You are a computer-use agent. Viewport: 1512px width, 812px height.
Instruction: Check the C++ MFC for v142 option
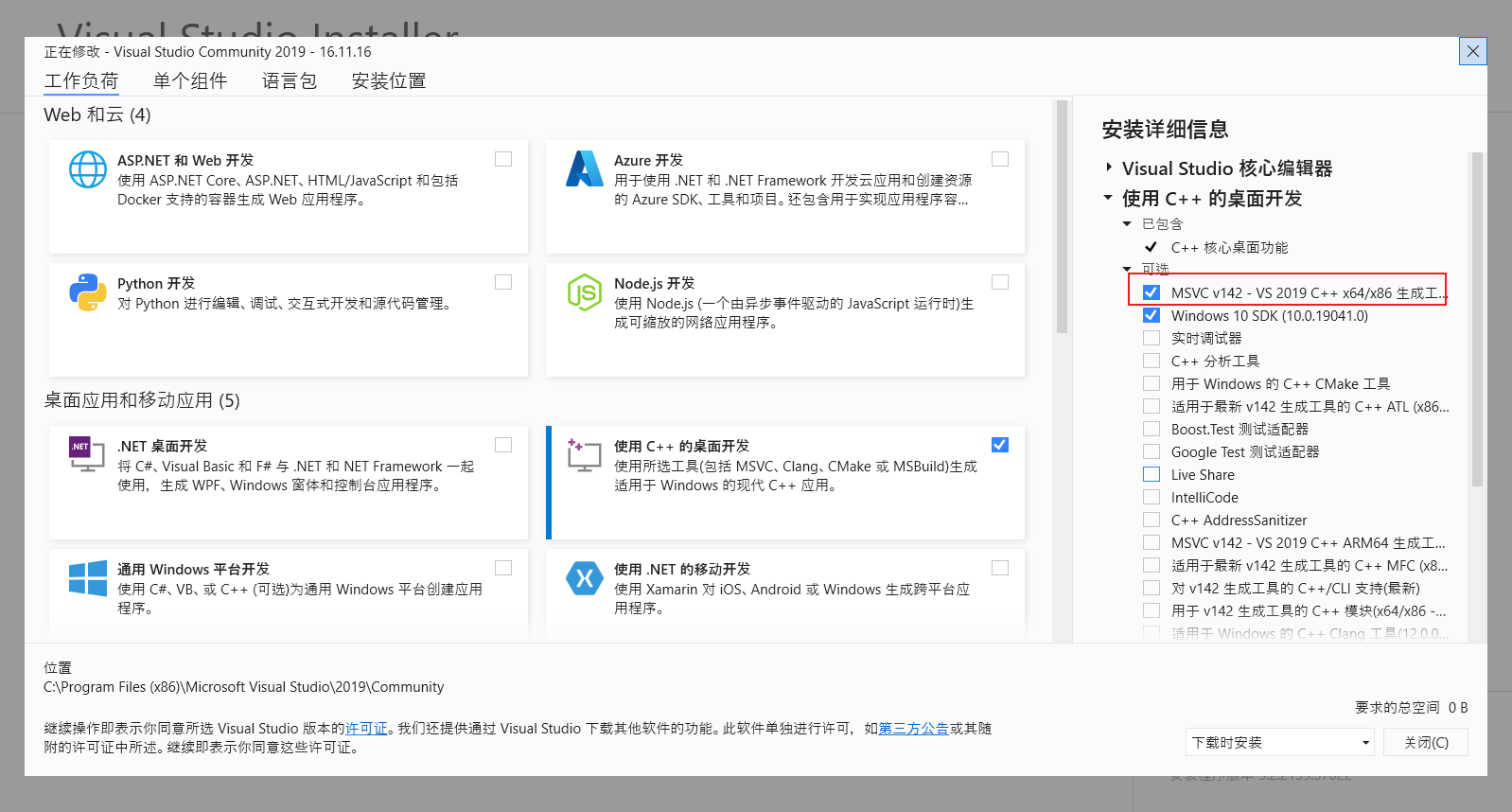point(1152,565)
